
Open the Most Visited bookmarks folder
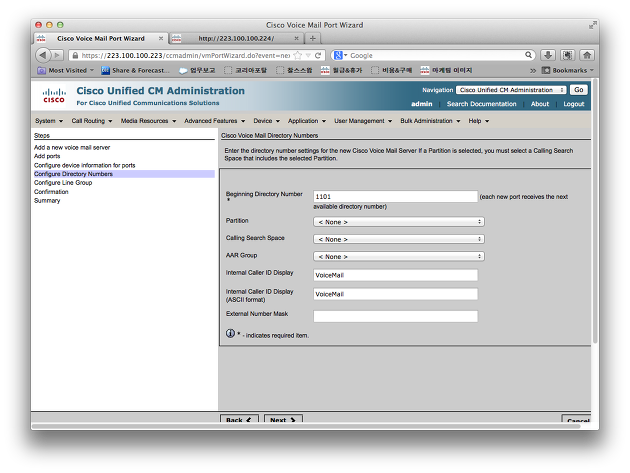[65, 70]
